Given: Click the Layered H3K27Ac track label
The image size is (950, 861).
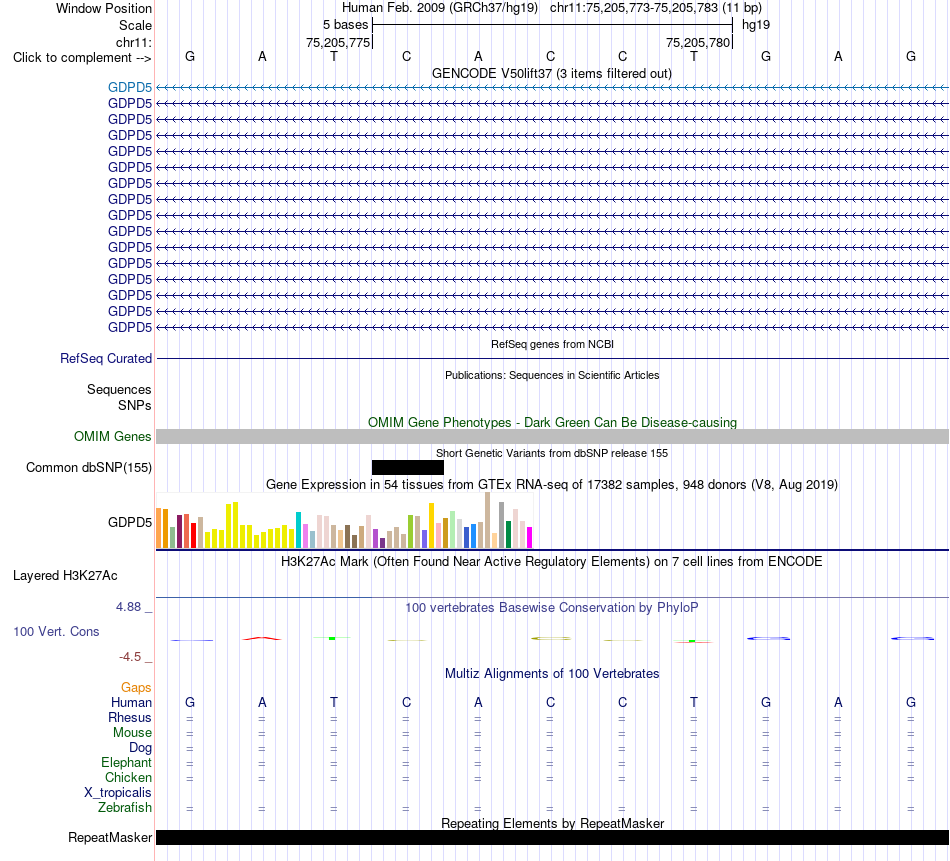Looking at the screenshot, I should coord(65,576).
